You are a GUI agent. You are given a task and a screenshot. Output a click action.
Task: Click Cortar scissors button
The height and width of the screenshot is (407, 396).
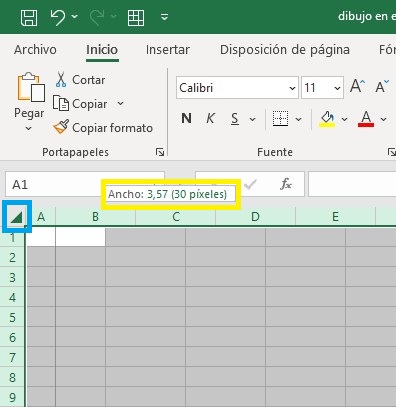tap(80, 80)
